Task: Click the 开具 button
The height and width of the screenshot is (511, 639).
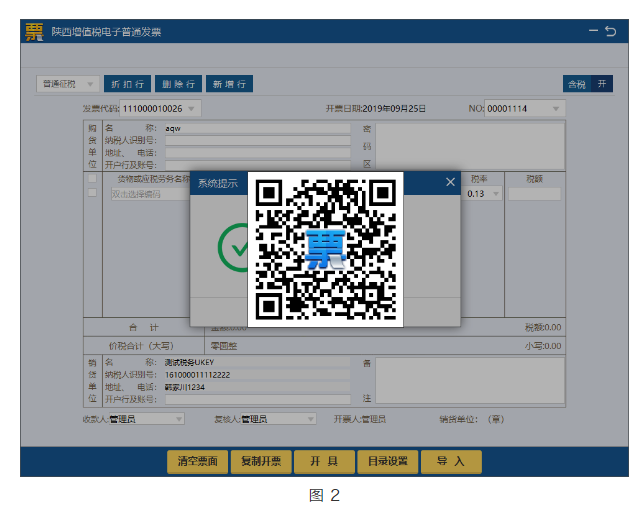Action: [324, 461]
